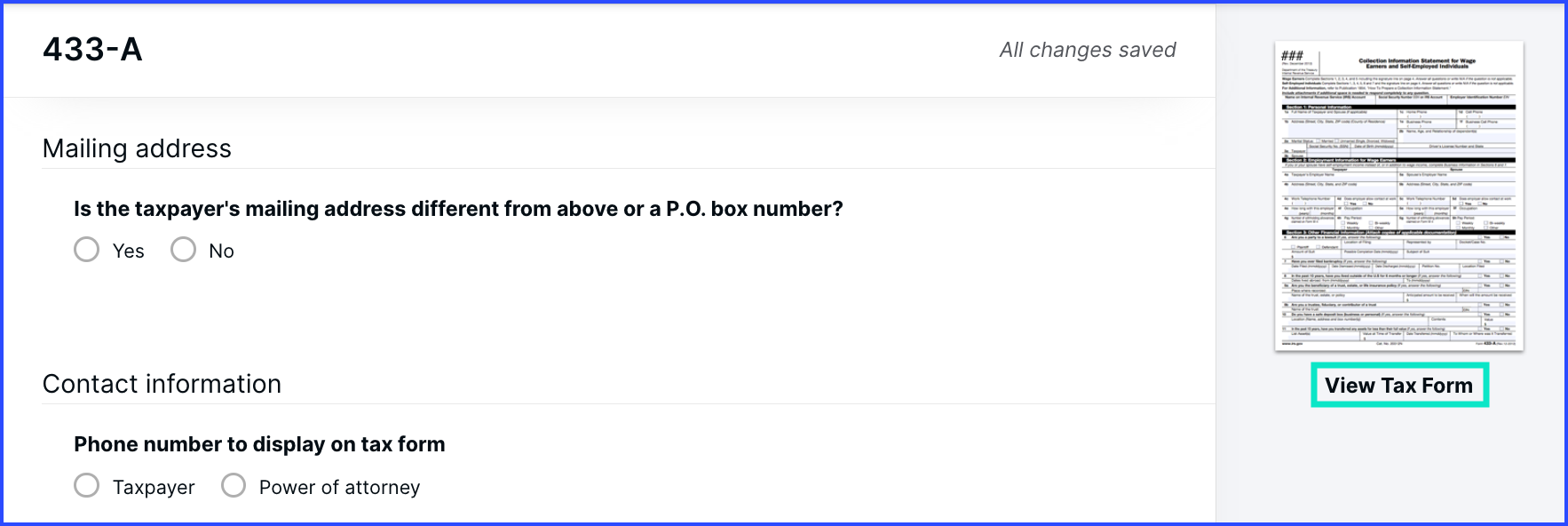Click the "Taxpayer" option label
This screenshot has height=526, width=1568.
pos(154,487)
